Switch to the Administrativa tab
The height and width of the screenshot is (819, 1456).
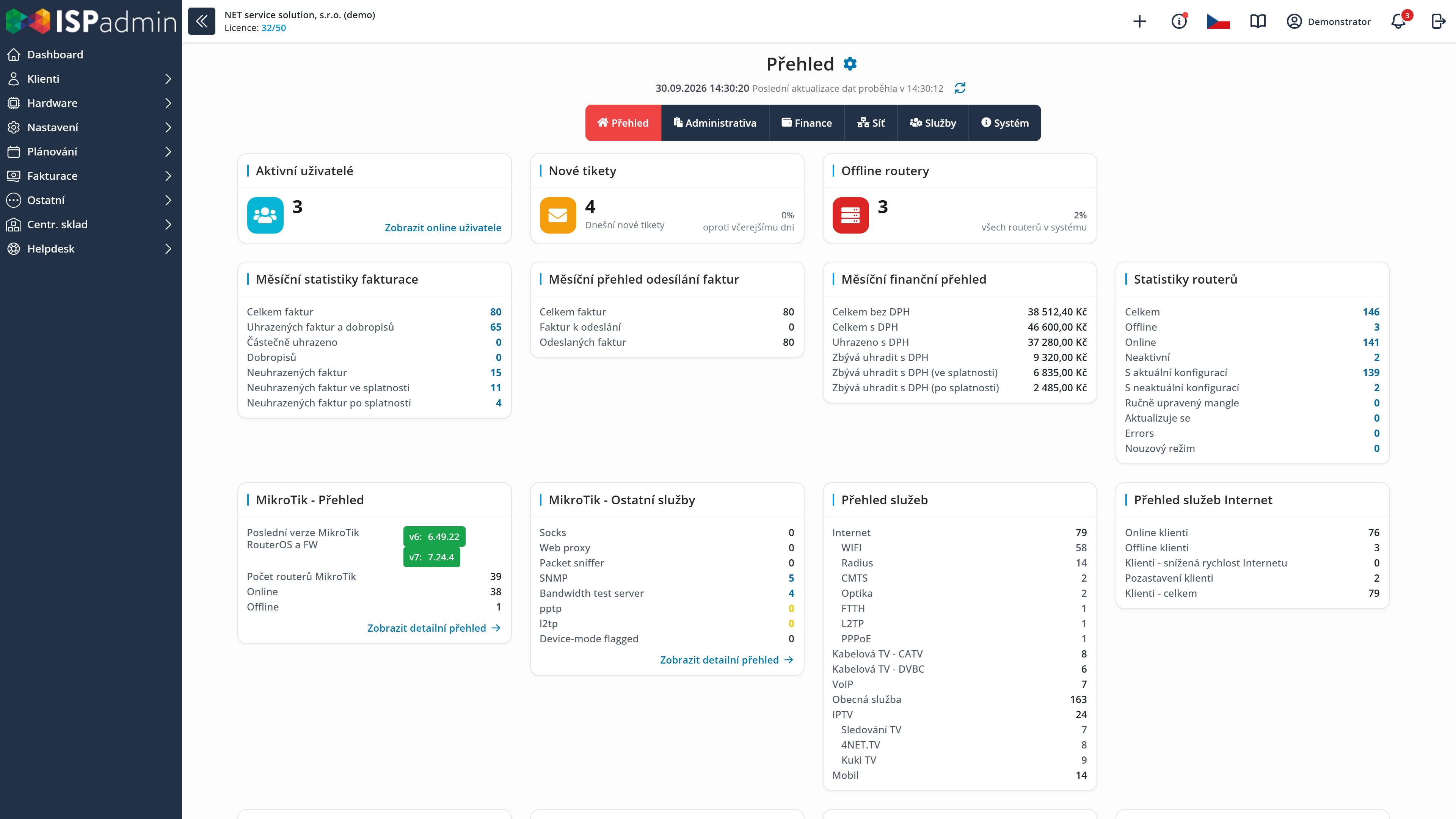coord(715,122)
